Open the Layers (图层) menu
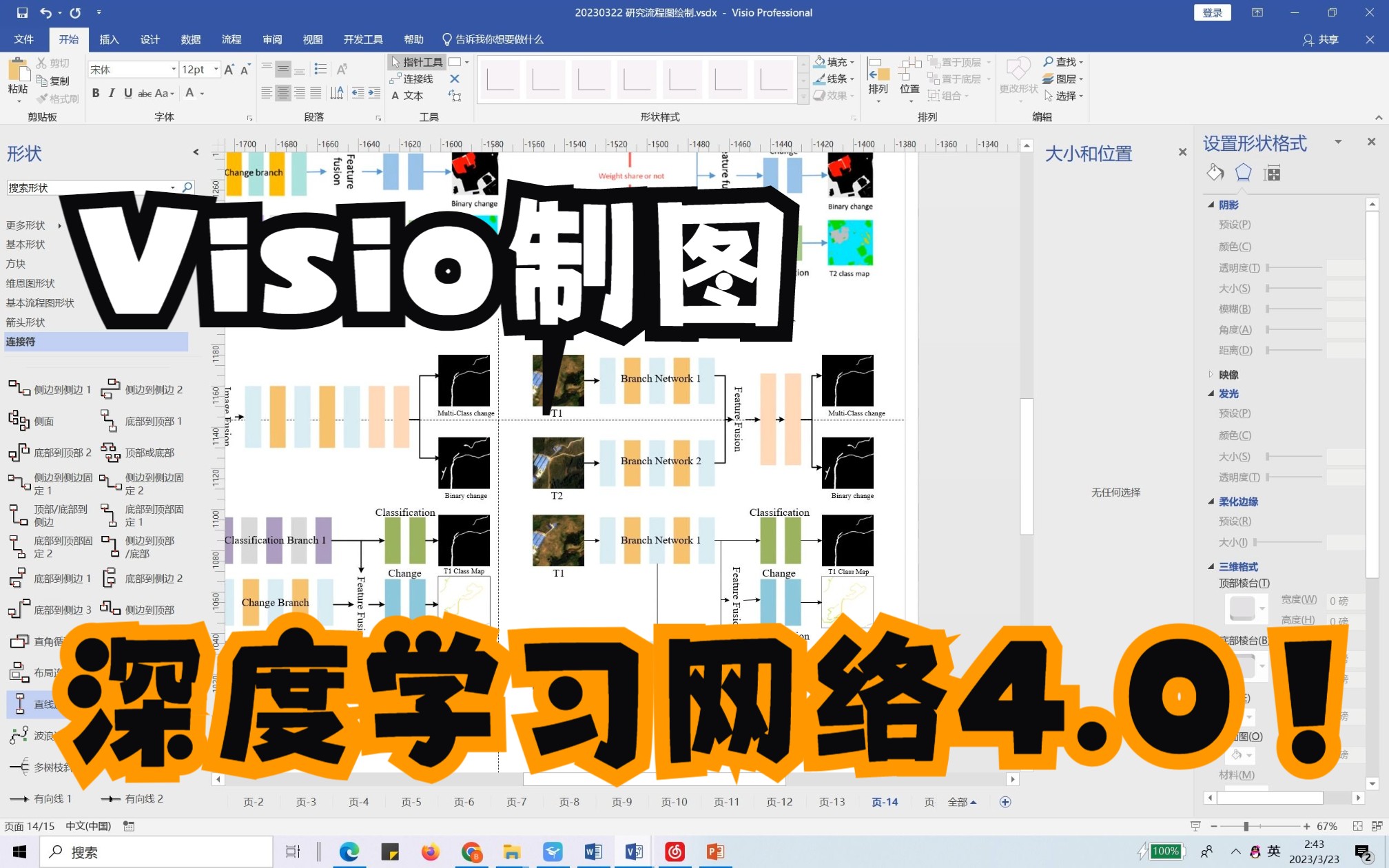This screenshot has height=868, width=1389. point(1062,79)
